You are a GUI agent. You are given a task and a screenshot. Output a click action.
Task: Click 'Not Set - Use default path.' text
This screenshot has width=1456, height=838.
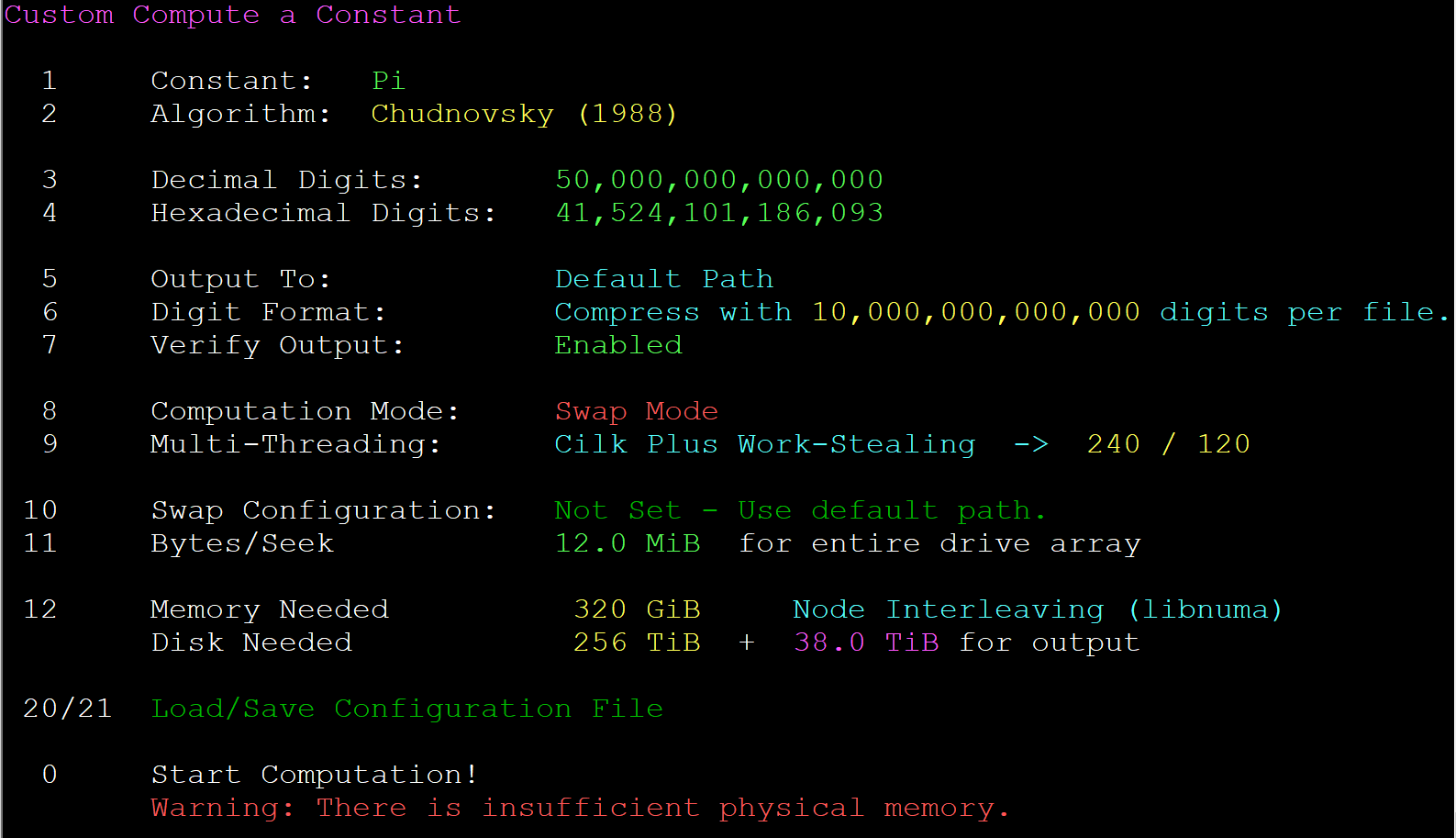800,510
